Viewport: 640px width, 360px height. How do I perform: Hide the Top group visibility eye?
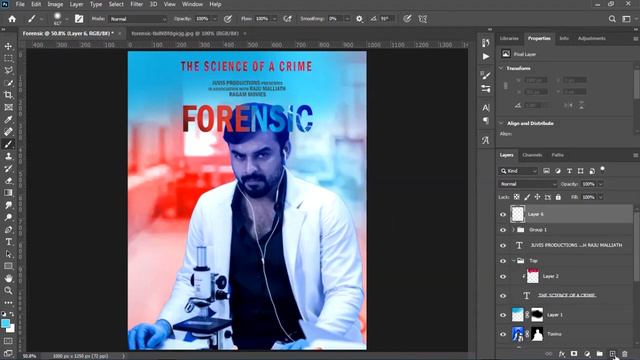[x=503, y=261]
